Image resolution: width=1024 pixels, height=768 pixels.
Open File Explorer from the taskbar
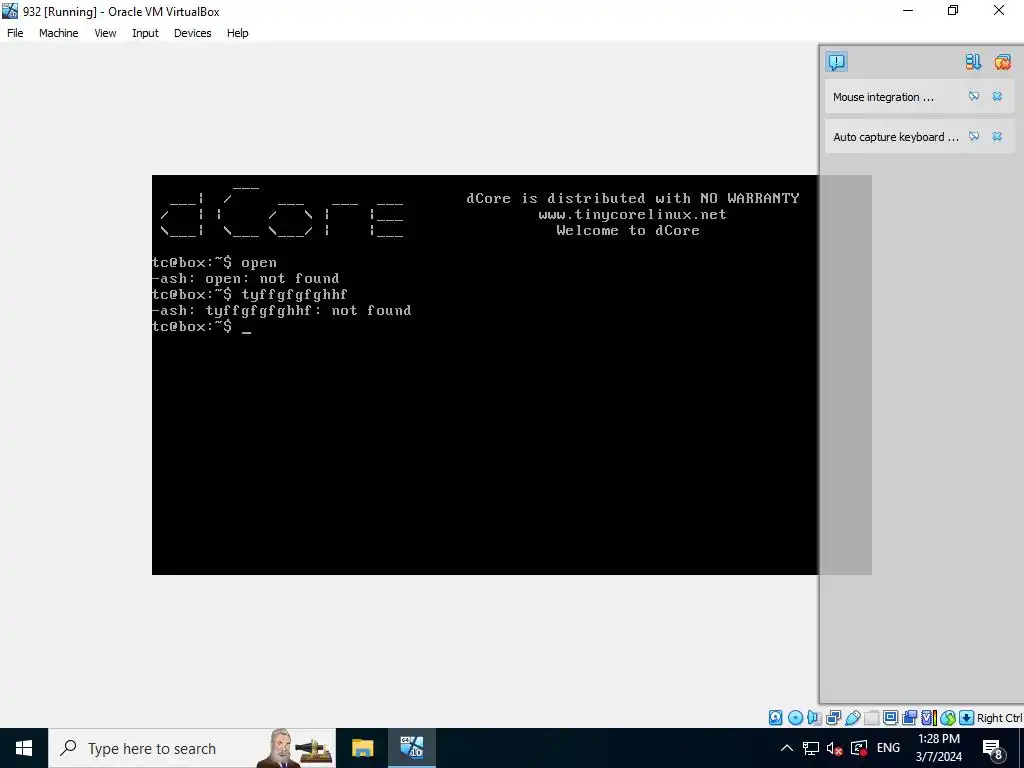point(362,748)
